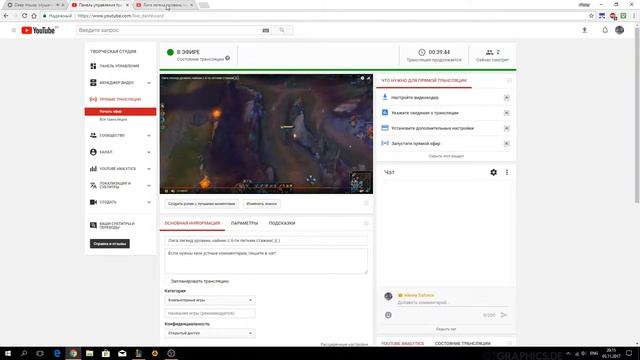Viewport: 640px width, 360px height.
Task: Open the bottom Состояние трансляции tab
Action: pos(462,344)
